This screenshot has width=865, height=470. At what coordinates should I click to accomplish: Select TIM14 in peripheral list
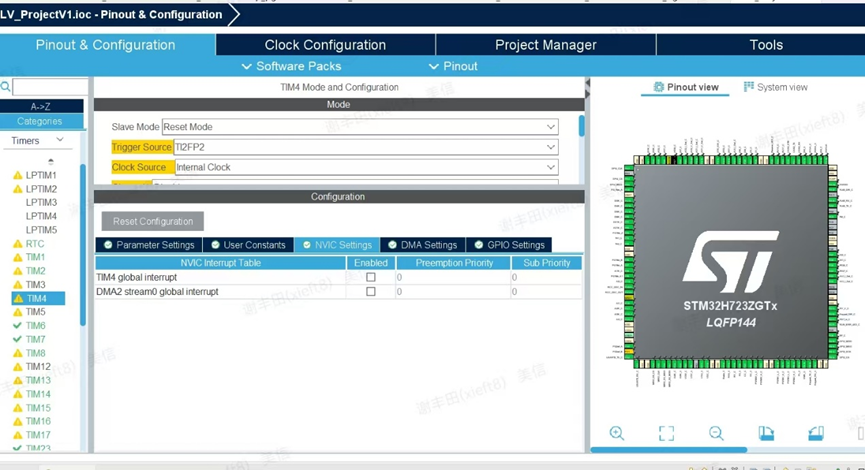click(x=38, y=394)
